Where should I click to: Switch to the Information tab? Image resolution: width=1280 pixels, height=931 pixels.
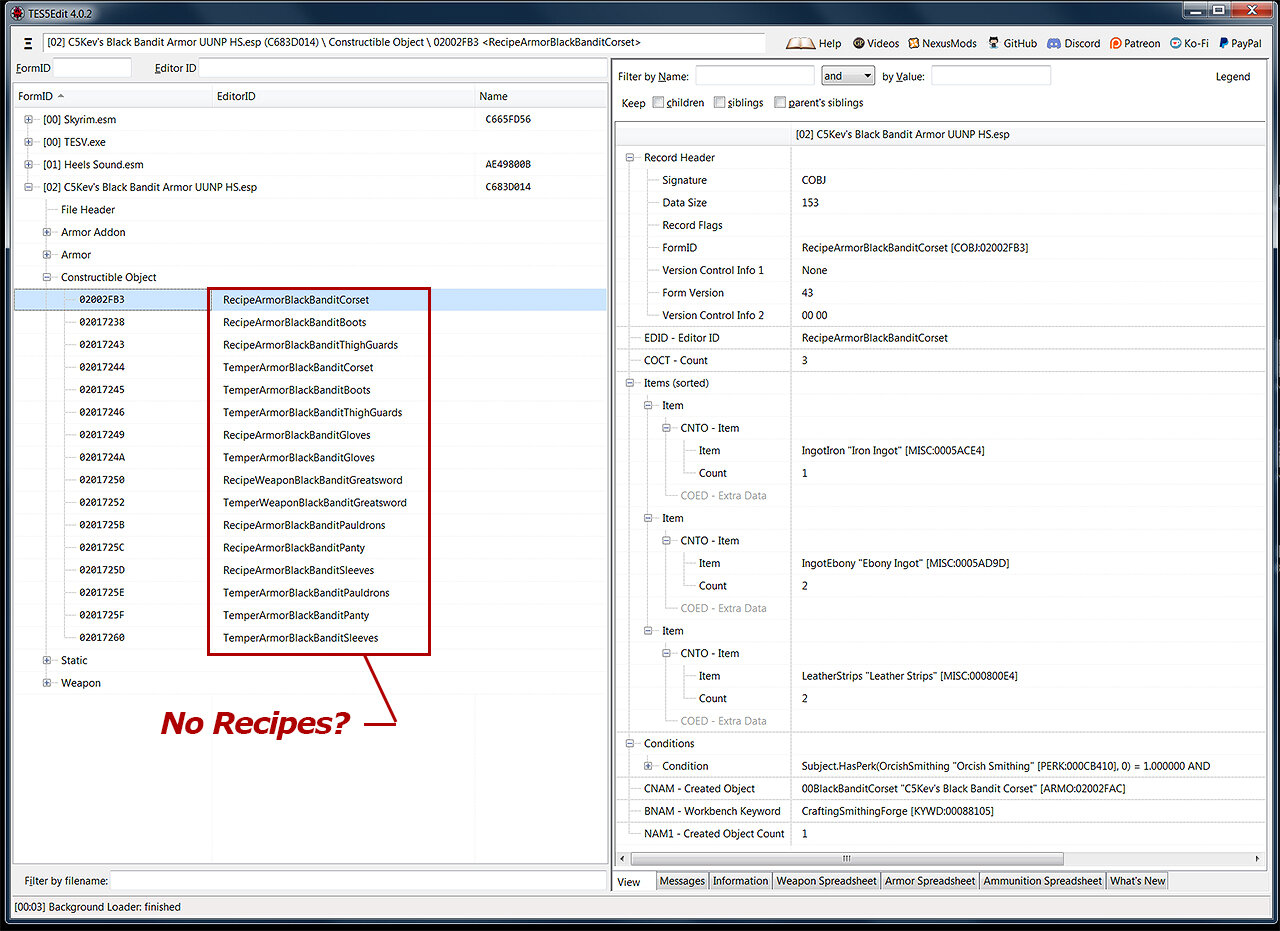click(x=740, y=881)
